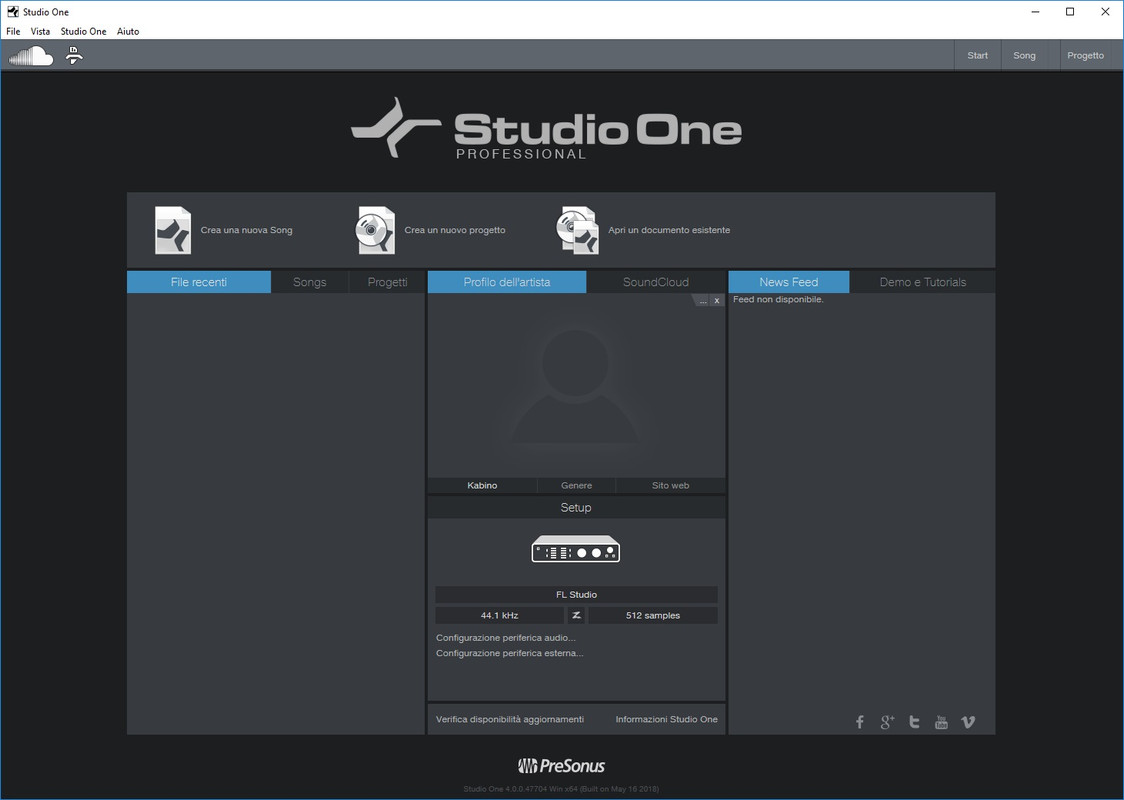Open the 512 samples buffer selector
Image resolution: width=1124 pixels, height=800 pixels.
(x=652, y=615)
